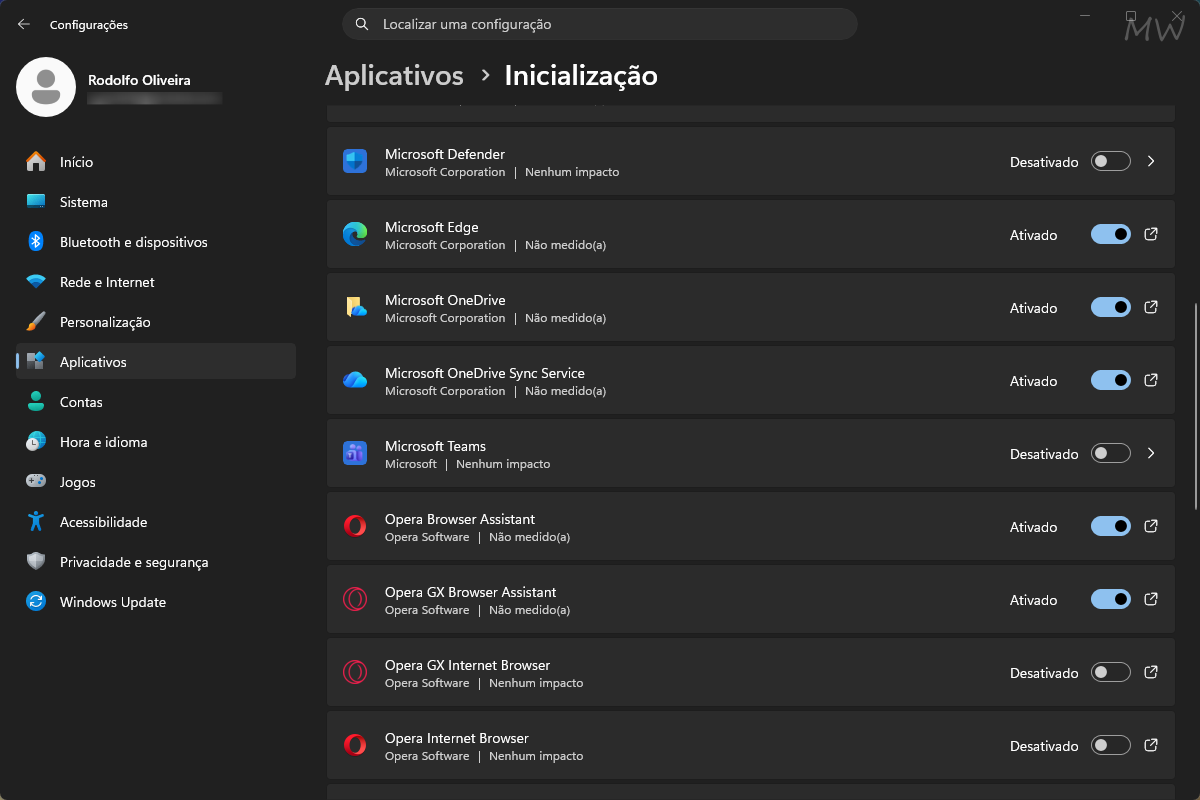This screenshot has width=1200, height=800.
Task: Open external link for Microsoft Edge
Action: 1151,234
